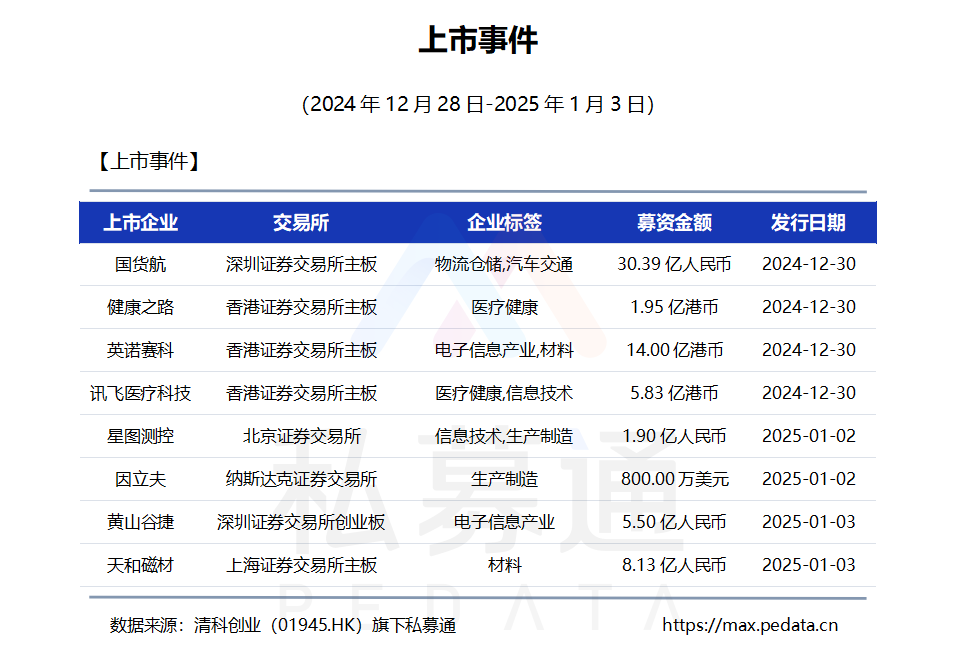Click the company name 国货航
The height and width of the screenshot is (665, 957).
pyautogui.click(x=140, y=264)
